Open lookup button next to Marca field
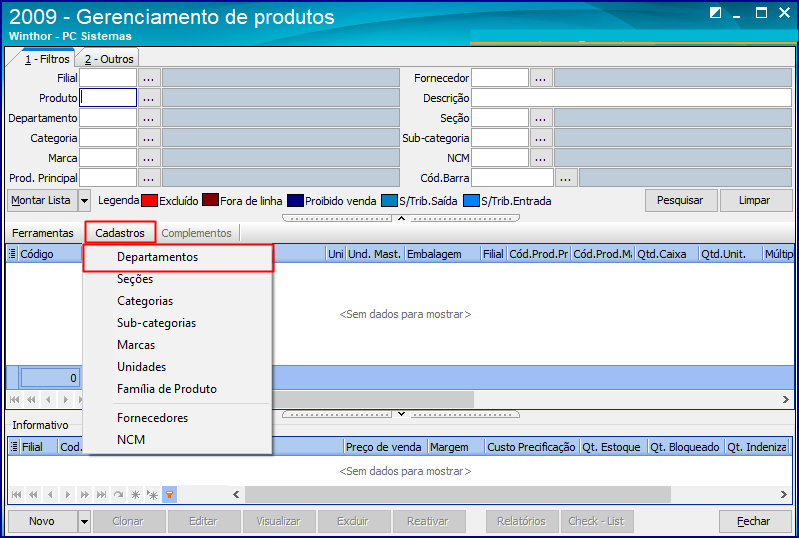This screenshot has height=538, width=799. point(149,158)
